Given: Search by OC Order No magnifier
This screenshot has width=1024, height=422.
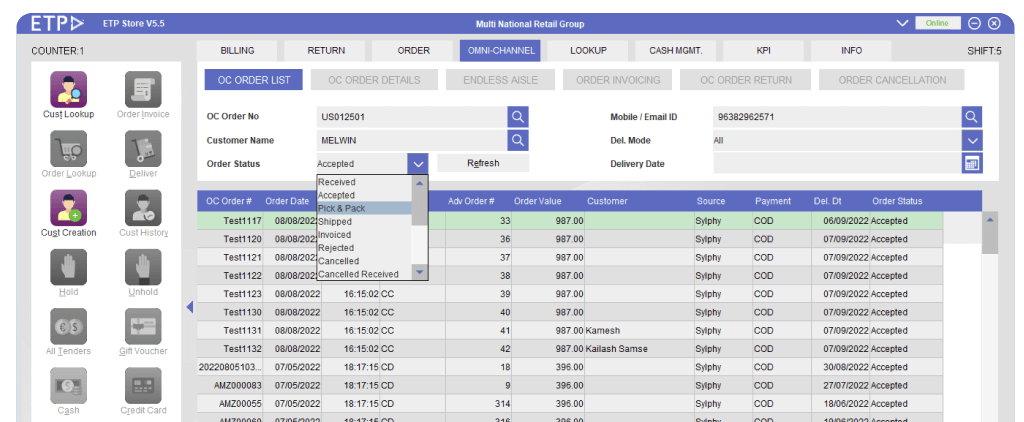Looking at the screenshot, I should pos(518,117).
